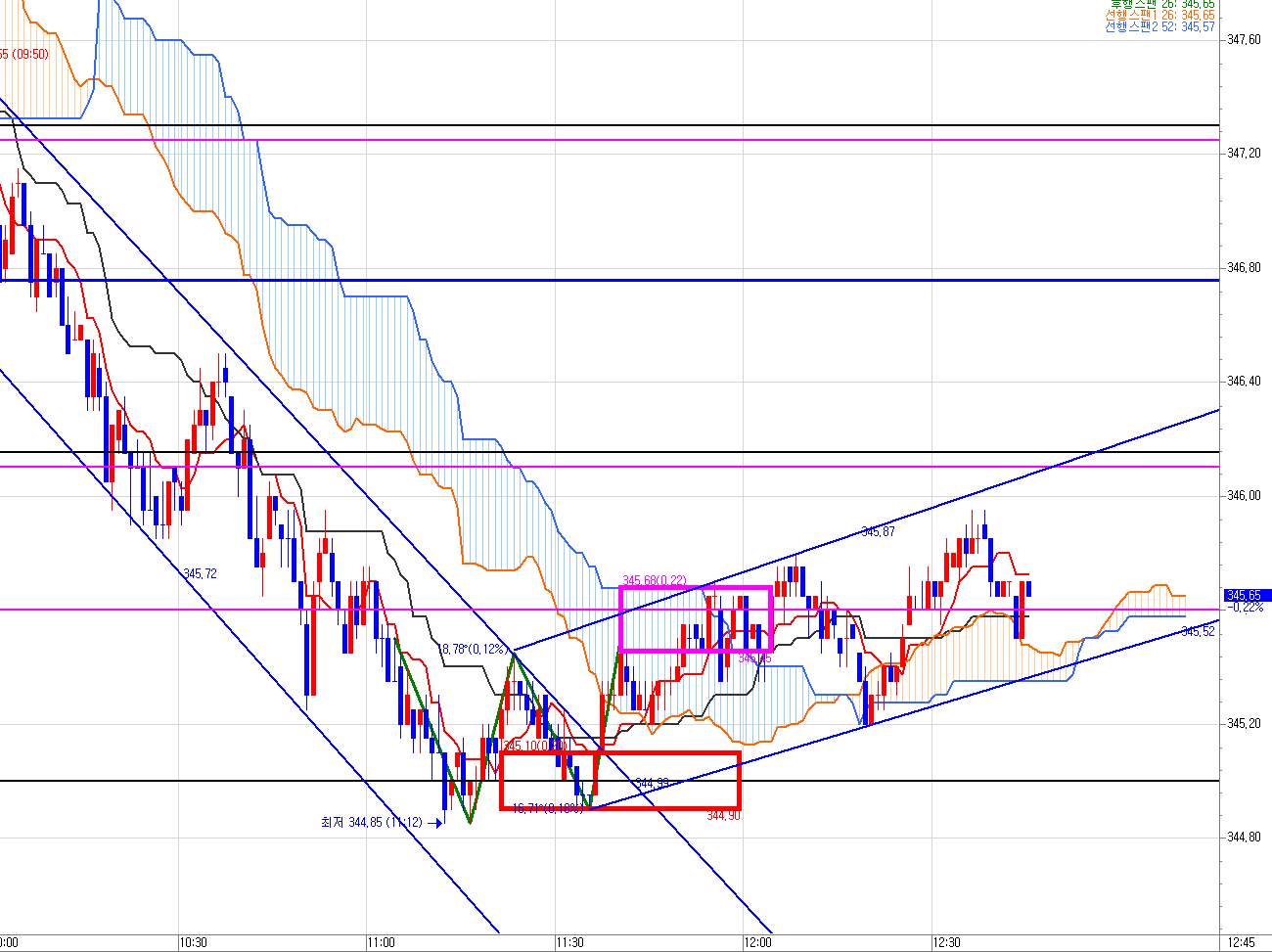Screen dimensions: 1272x952
Task: Click the 346,80 price axis label
Action: pyautogui.click(x=1245, y=267)
